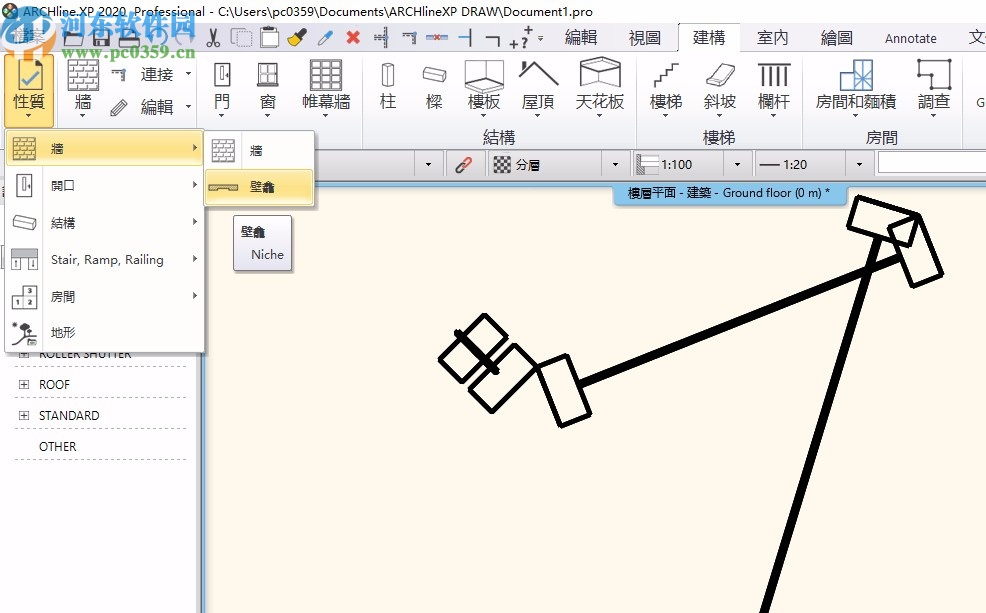
Task: Open the dropdown arrow left of chain icon
Action: point(428,165)
